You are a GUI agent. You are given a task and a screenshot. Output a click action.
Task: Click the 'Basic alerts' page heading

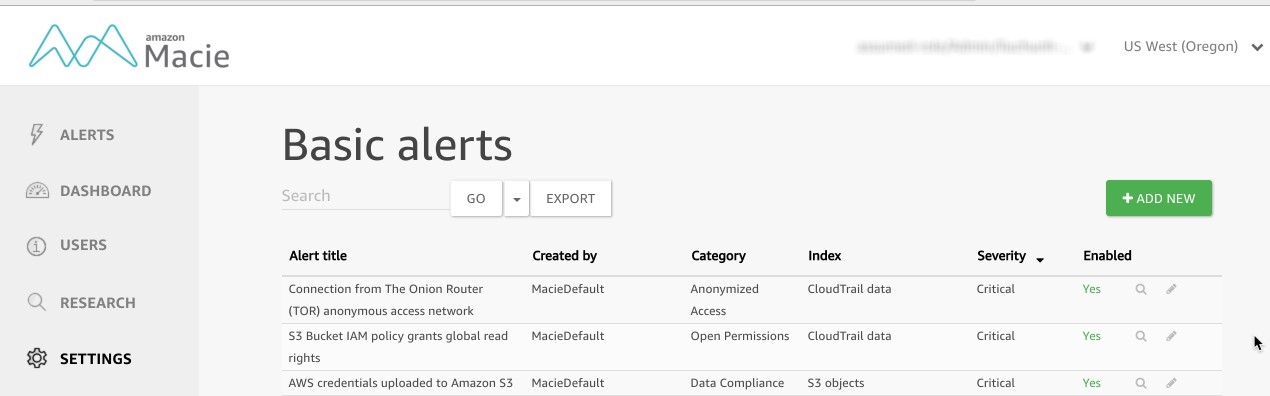coord(397,145)
